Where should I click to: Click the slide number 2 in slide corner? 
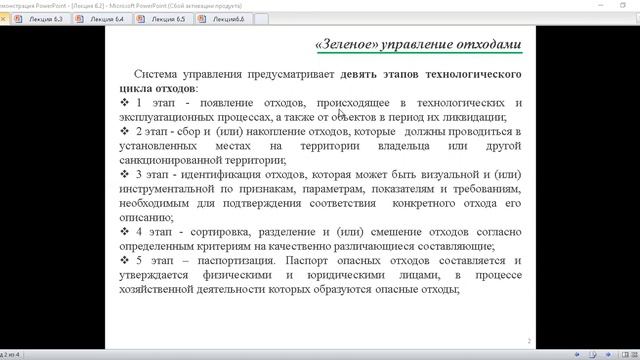529,341
